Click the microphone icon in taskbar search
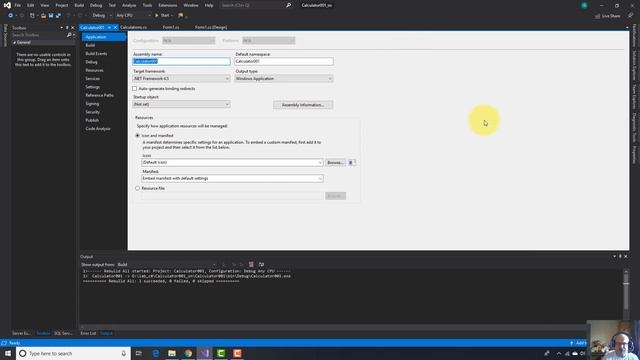 (124, 353)
